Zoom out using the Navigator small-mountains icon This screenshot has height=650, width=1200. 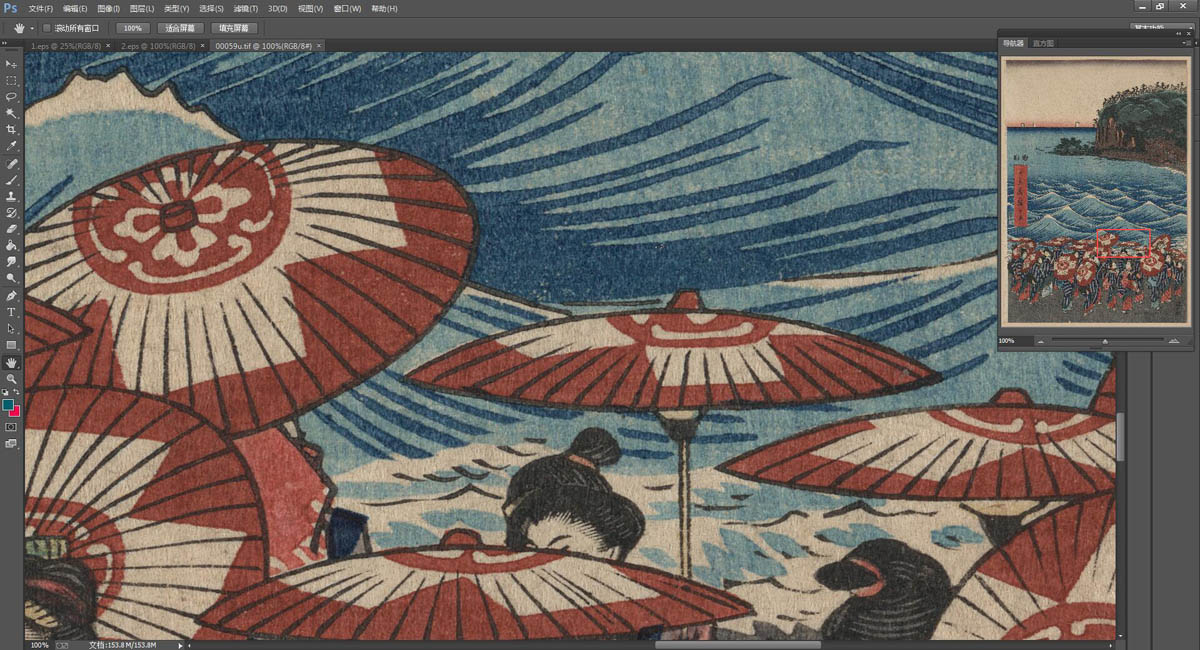tap(1042, 341)
